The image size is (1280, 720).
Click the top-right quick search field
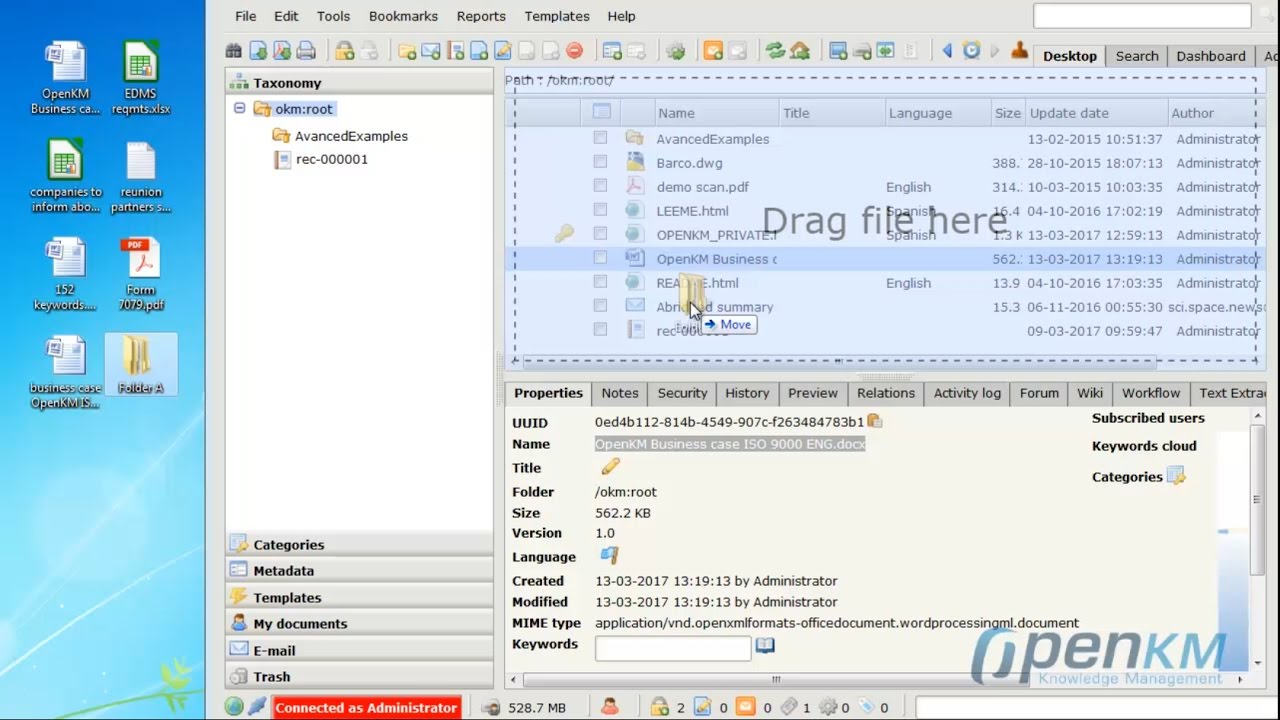click(x=1142, y=16)
